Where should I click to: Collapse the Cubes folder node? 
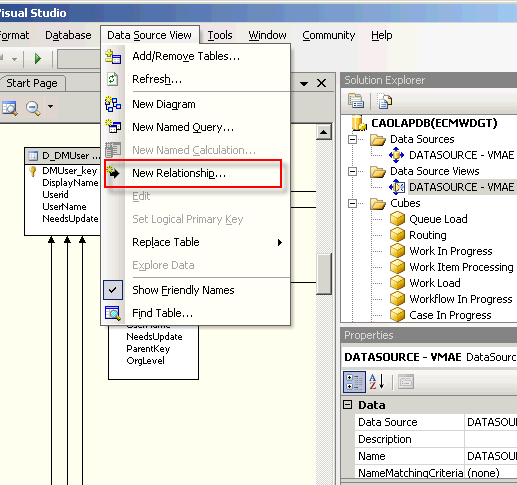pos(352,203)
